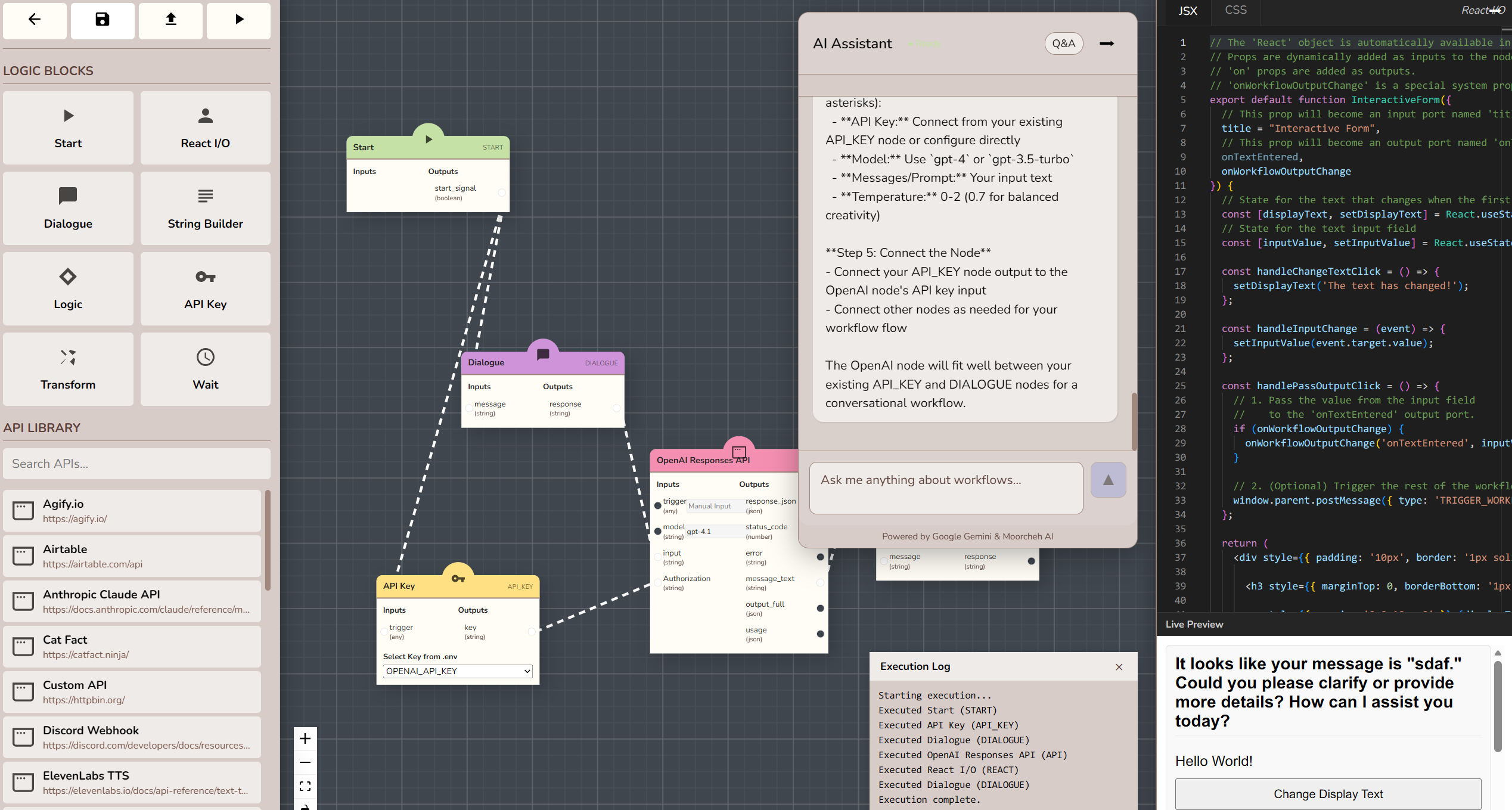Viewport: 1512px width, 810px height.
Task: Switch to the CSS tab
Action: (x=1235, y=10)
